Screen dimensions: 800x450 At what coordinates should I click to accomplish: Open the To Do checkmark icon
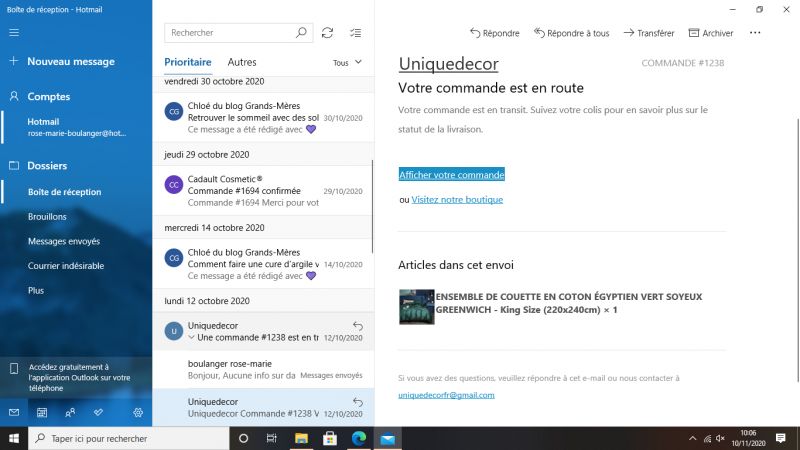click(x=98, y=412)
